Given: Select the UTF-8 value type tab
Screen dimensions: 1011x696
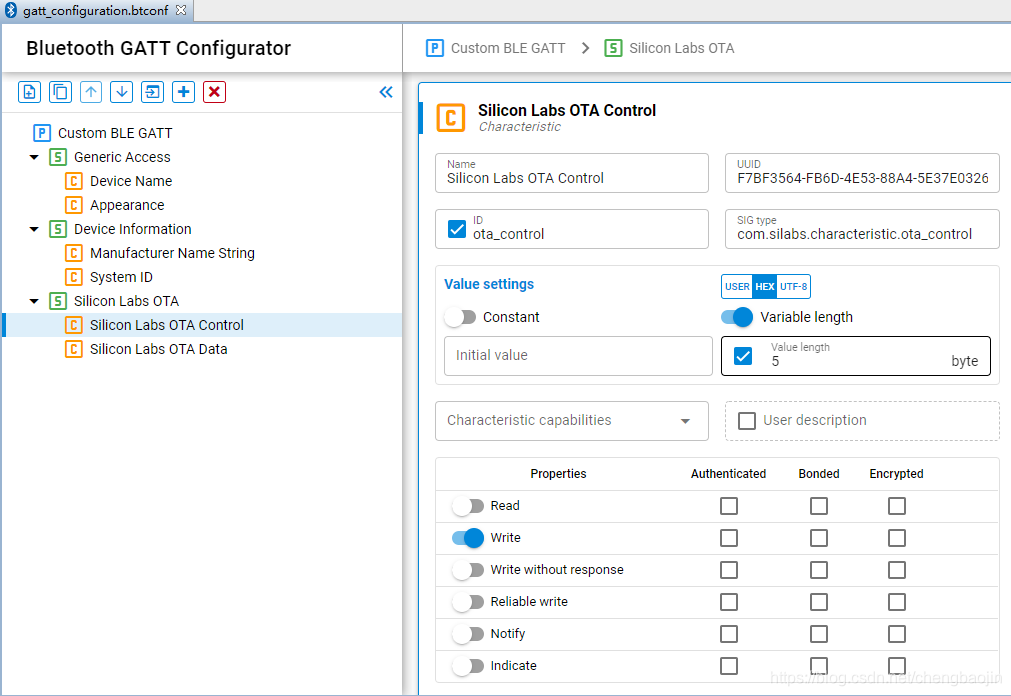Looking at the screenshot, I should click(x=794, y=286).
